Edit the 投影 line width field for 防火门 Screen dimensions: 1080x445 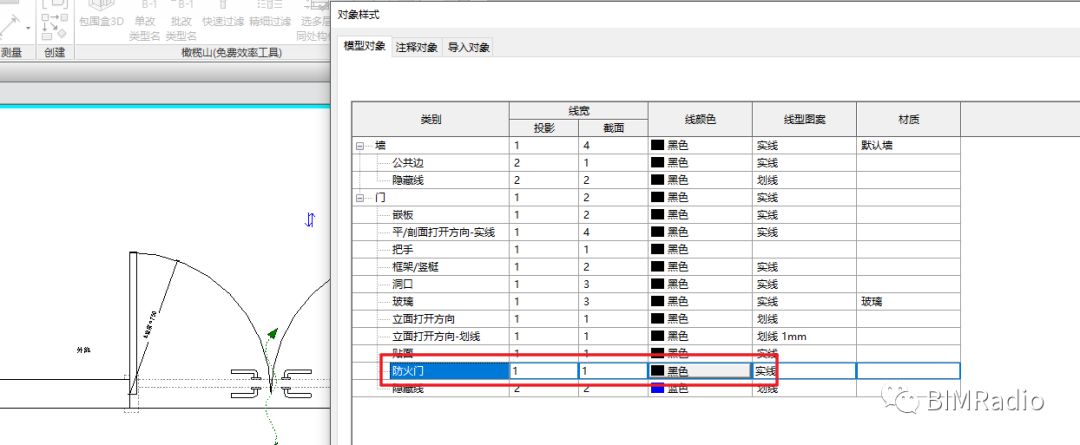[544, 371]
